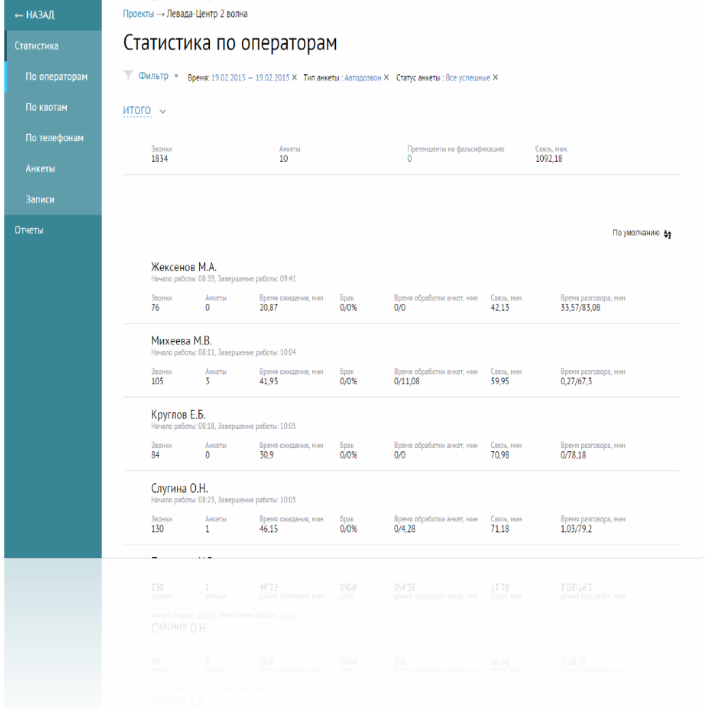The image size is (706, 709).
Task: Click the total calls value 1834
Action: tap(159, 159)
